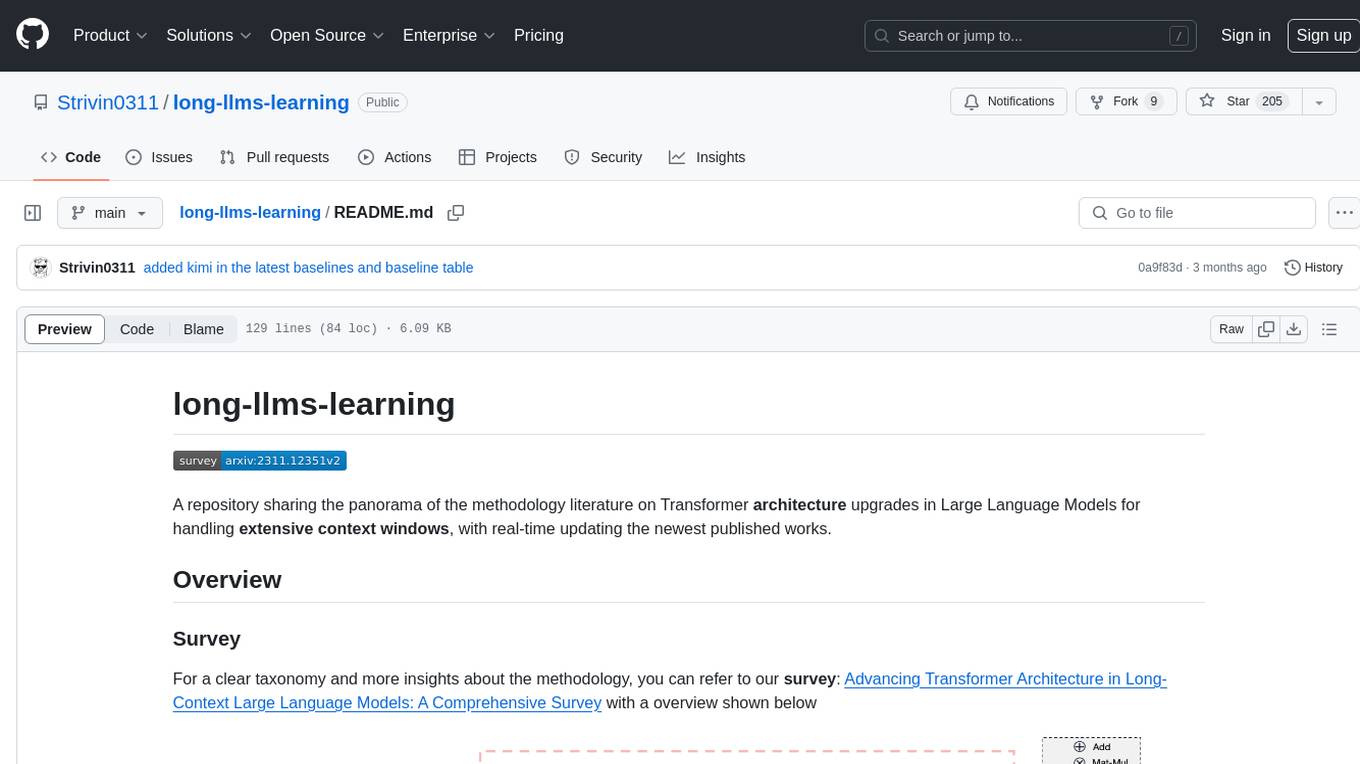Expand the Product menu
Viewport: 1360px width, 764px height.
[110, 35]
